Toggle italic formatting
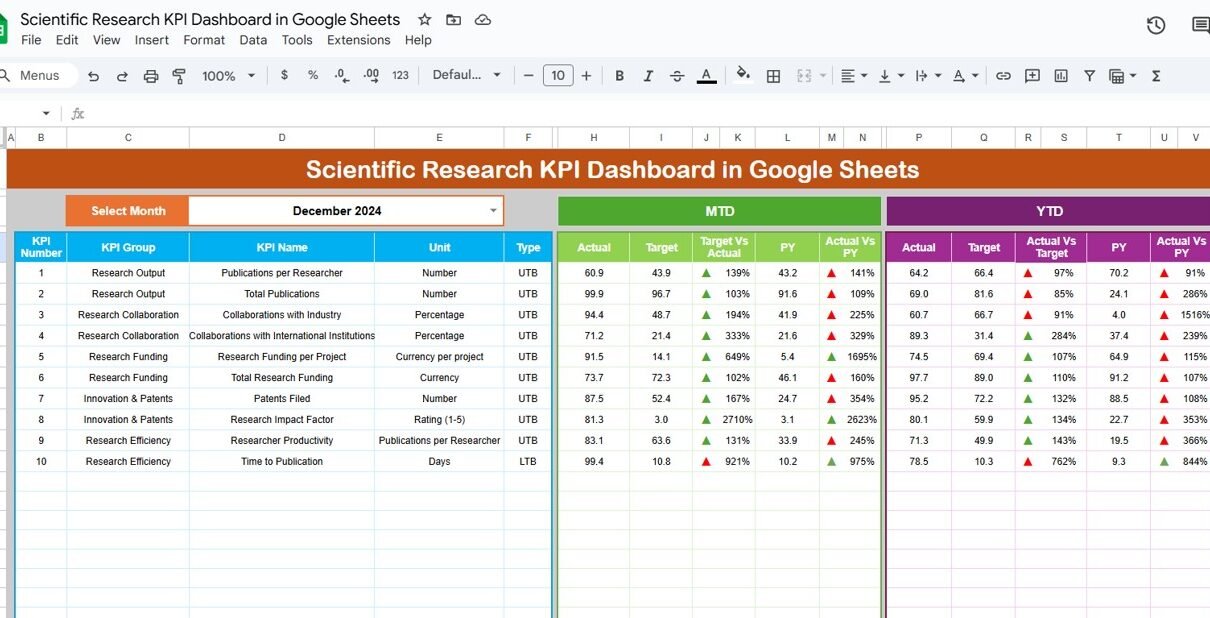The height and width of the screenshot is (618, 1210). [648, 76]
